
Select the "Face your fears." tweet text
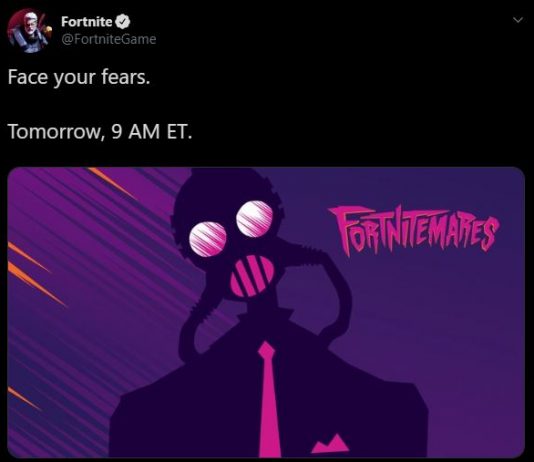(79, 77)
